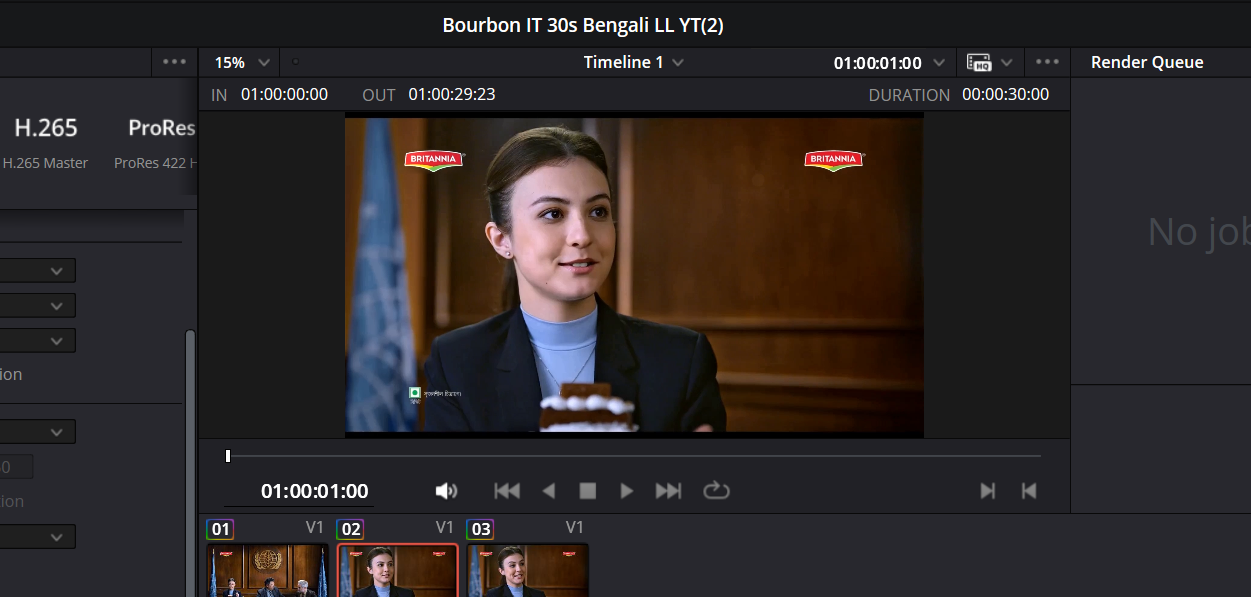Screen dimensions: 1251x597
Task: Select the H.265 Master render preset
Action: pyautogui.click(x=45, y=142)
